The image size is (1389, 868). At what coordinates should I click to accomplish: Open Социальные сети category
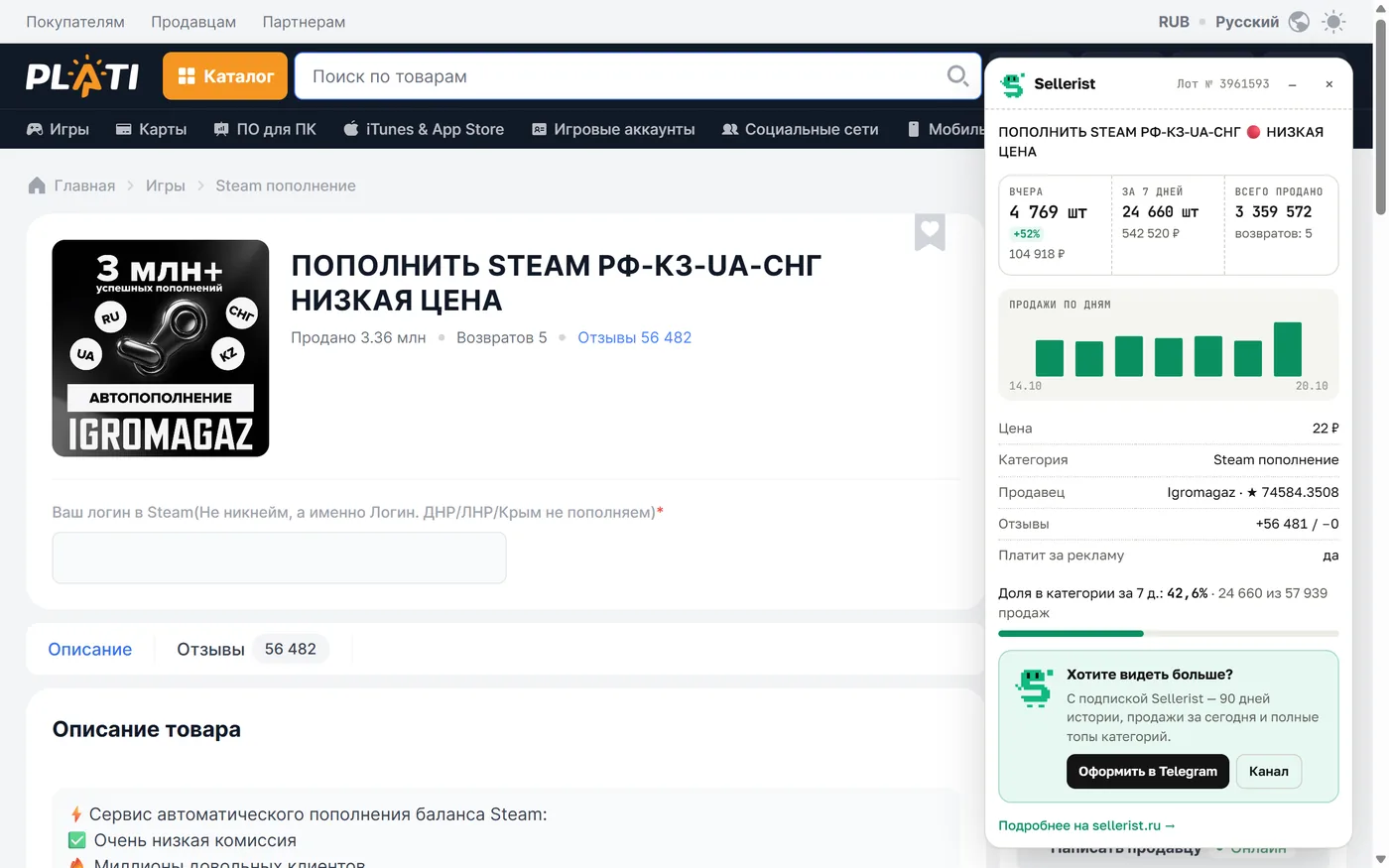tap(800, 129)
